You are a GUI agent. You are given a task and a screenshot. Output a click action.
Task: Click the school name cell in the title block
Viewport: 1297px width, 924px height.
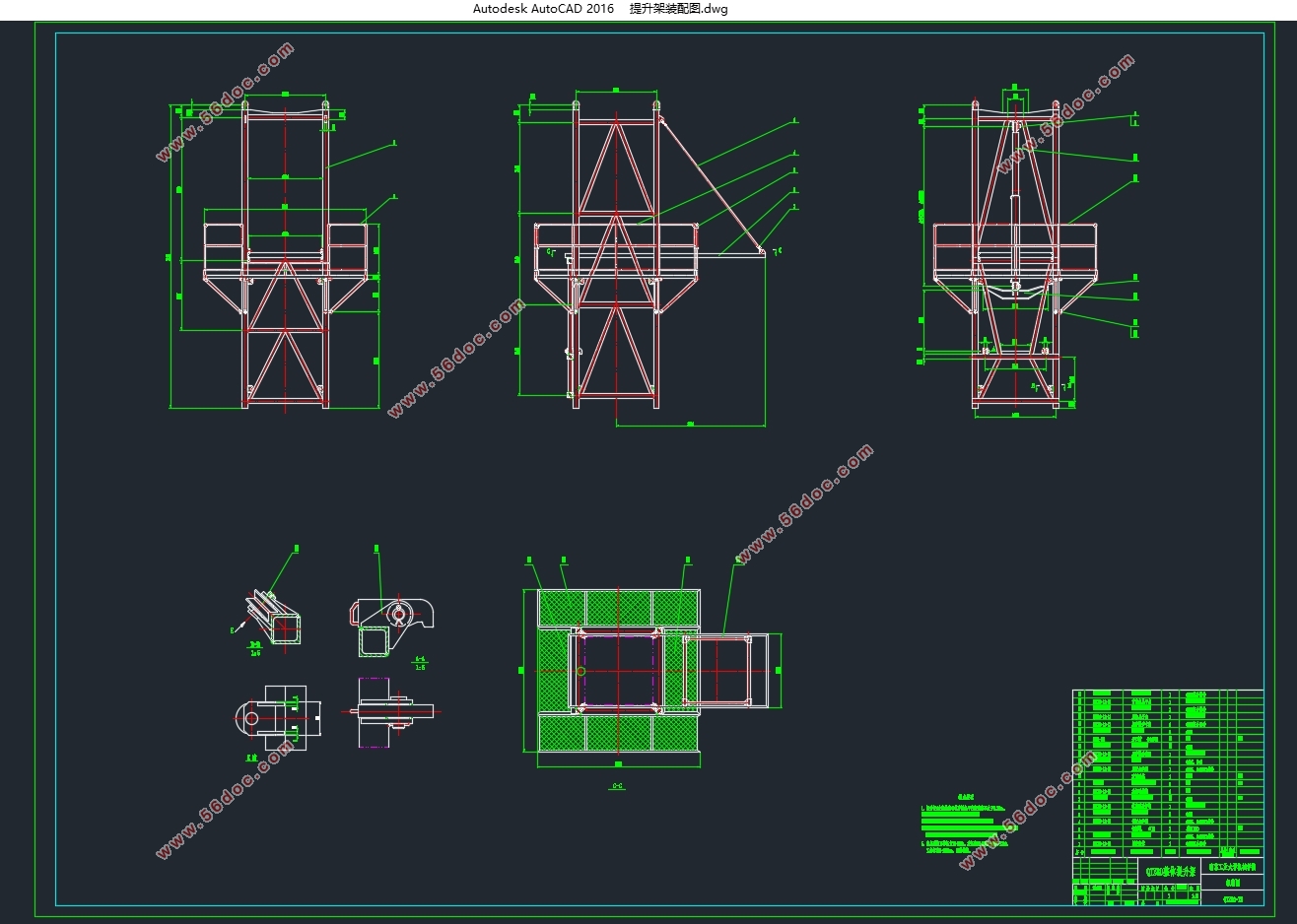tap(1233, 865)
